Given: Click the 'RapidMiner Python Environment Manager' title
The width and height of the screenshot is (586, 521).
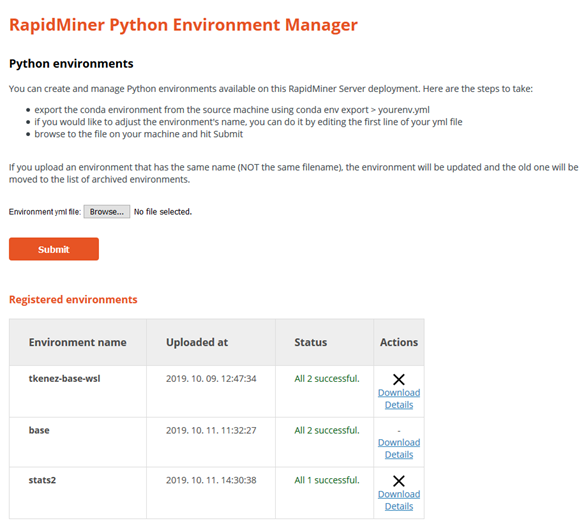Looking at the screenshot, I should 183,25.
